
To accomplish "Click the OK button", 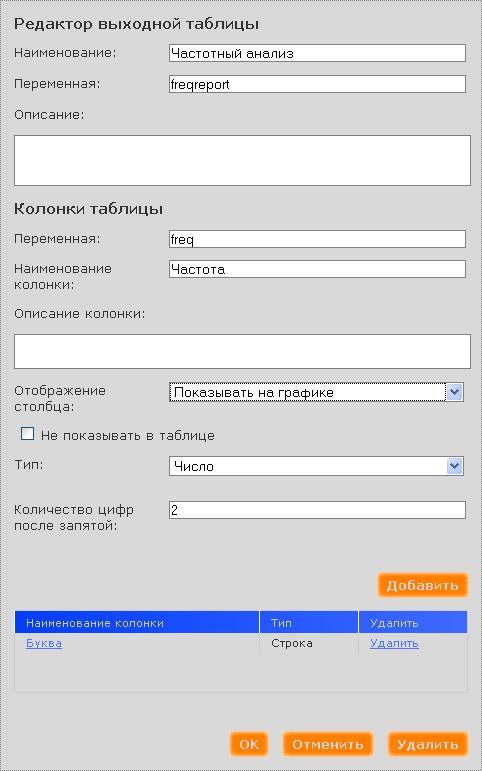I will (x=248, y=744).
